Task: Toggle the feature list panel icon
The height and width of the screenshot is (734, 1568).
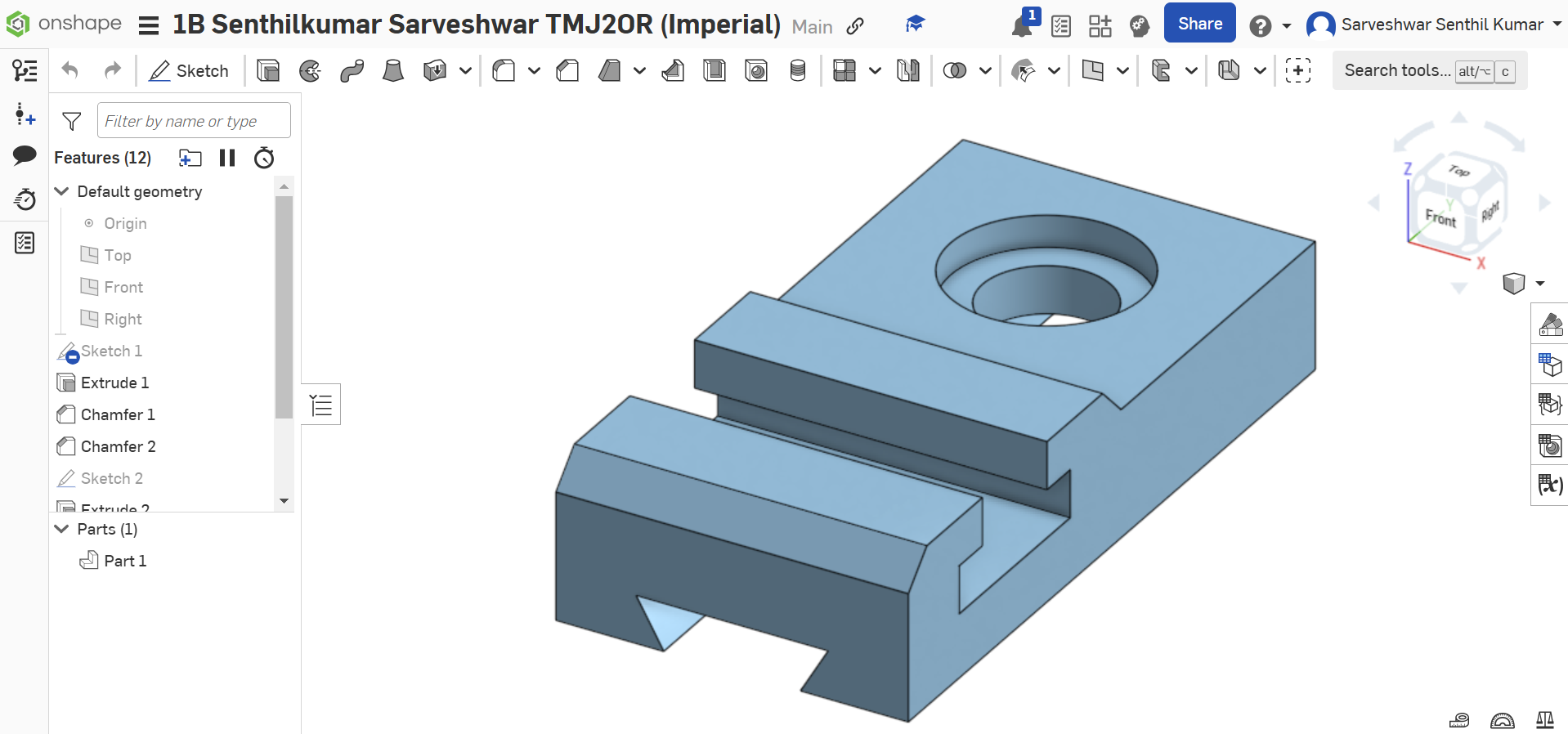Action: tap(25, 71)
